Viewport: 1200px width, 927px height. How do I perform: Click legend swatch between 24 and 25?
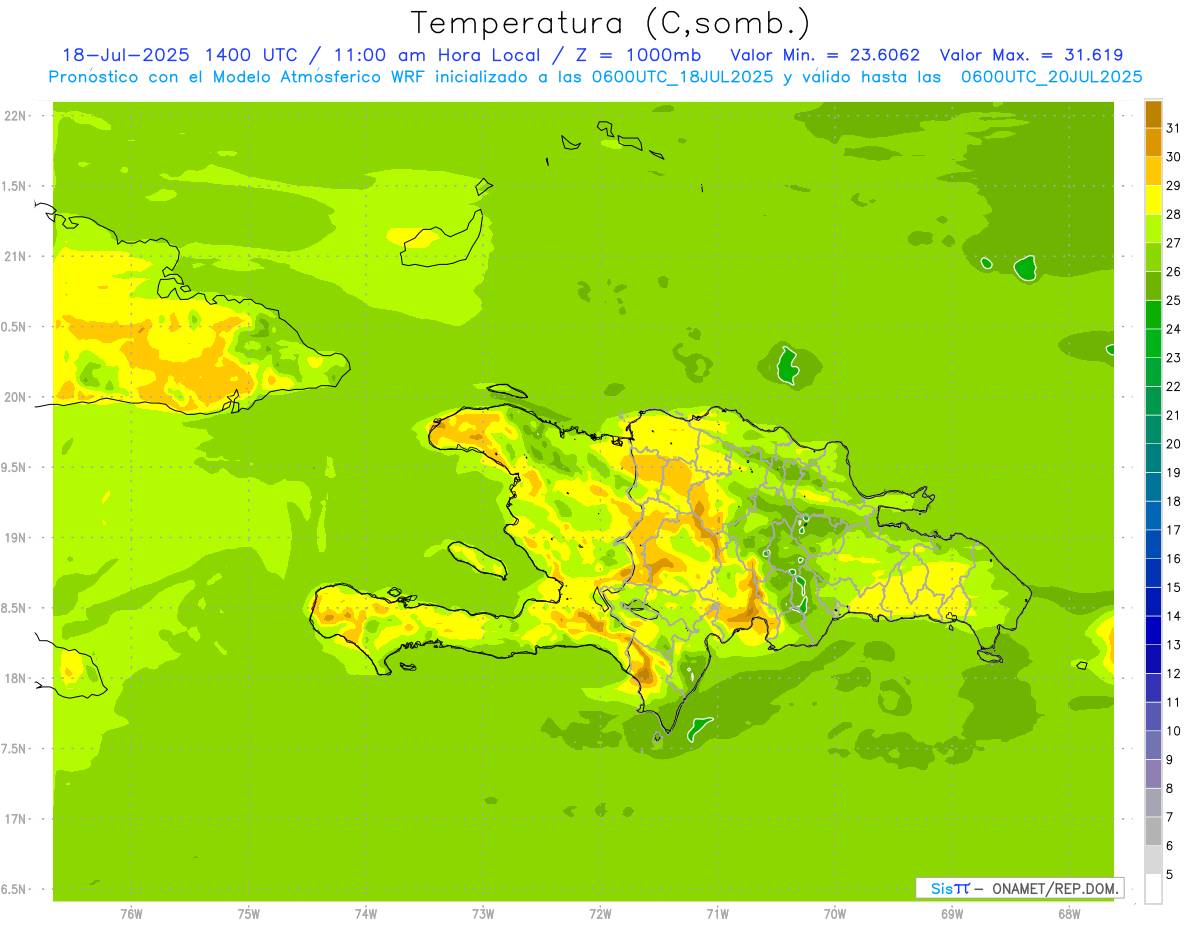(1153, 315)
